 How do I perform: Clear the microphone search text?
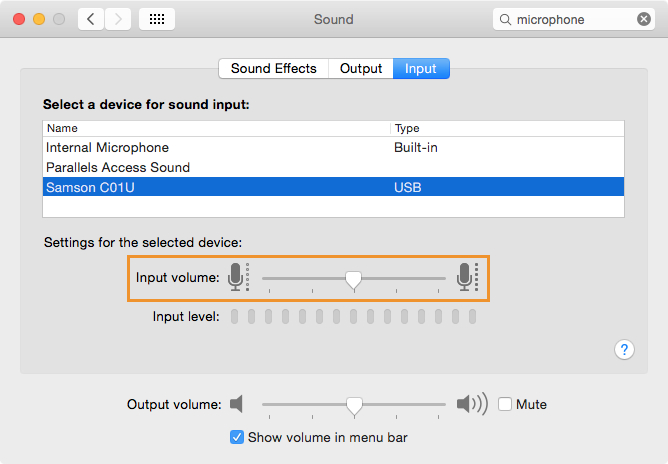(643, 19)
